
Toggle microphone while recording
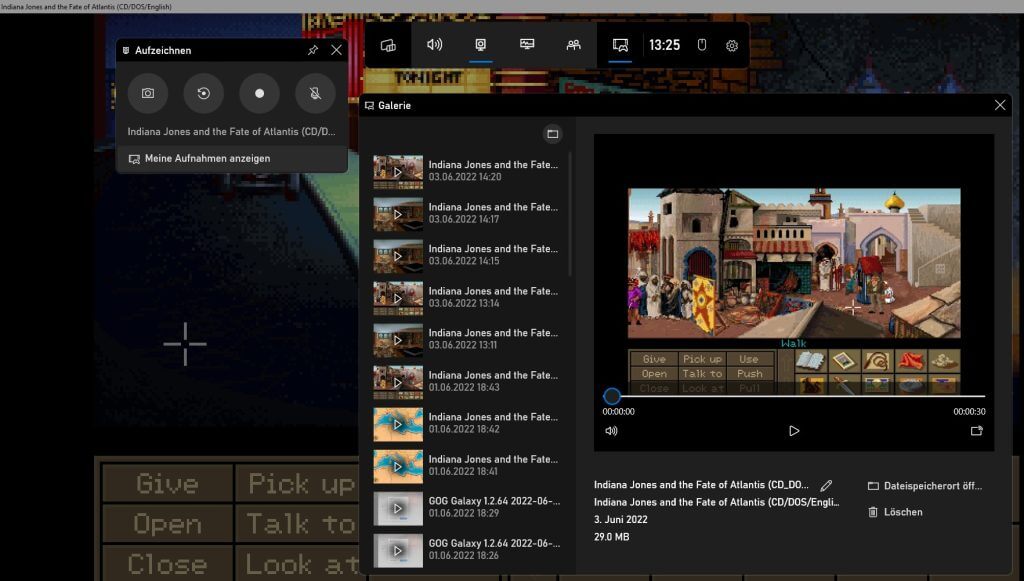pyautogui.click(x=315, y=93)
